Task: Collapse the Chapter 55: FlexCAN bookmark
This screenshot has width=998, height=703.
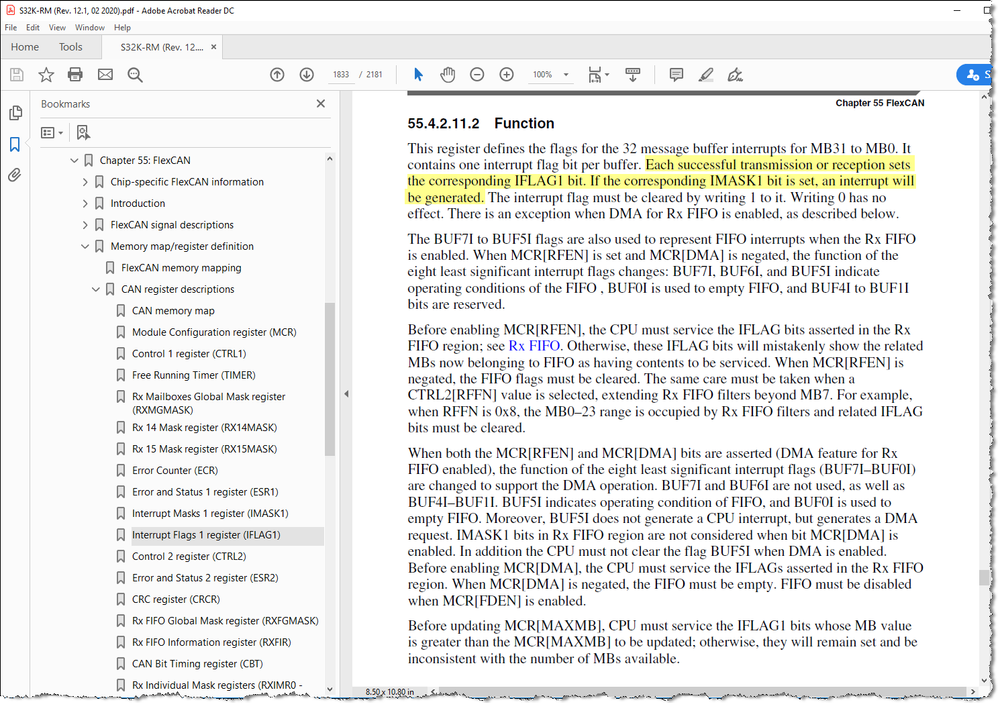Action: click(74, 160)
